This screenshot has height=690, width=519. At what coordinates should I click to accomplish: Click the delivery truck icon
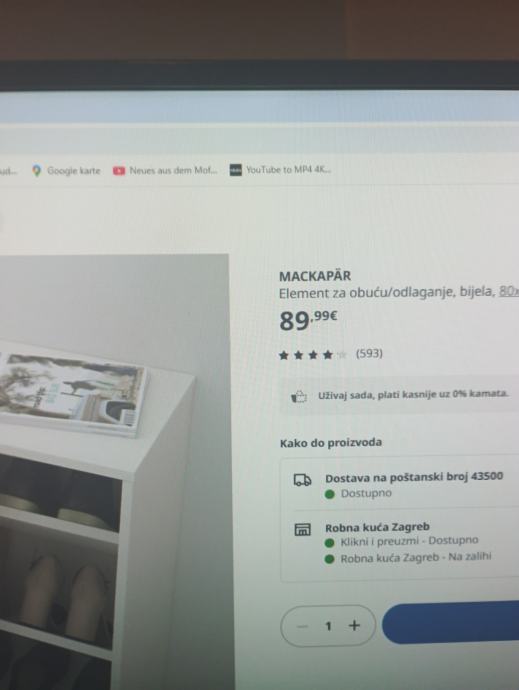pyautogui.click(x=302, y=480)
